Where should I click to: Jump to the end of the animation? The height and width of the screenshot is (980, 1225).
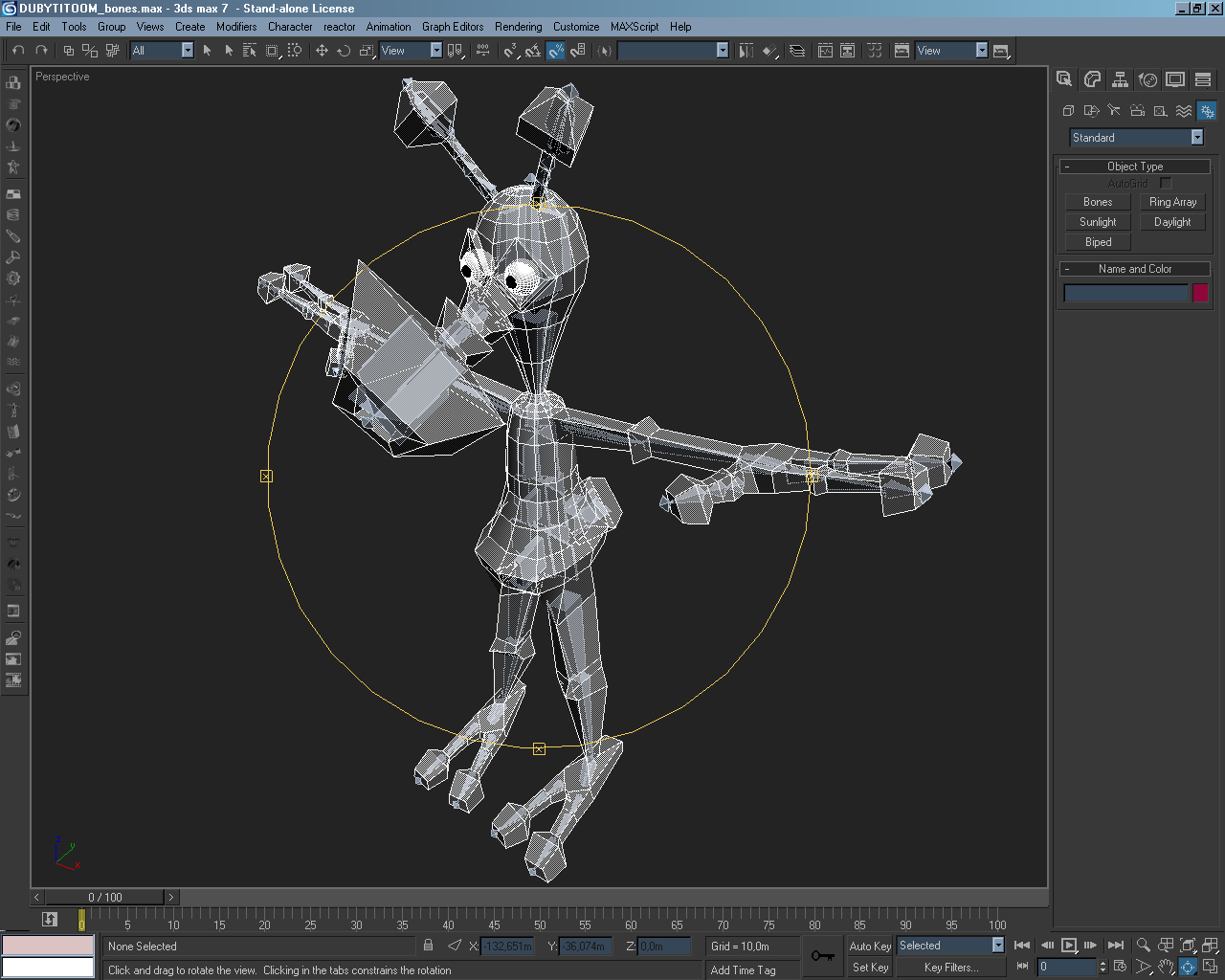point(1116,946)
